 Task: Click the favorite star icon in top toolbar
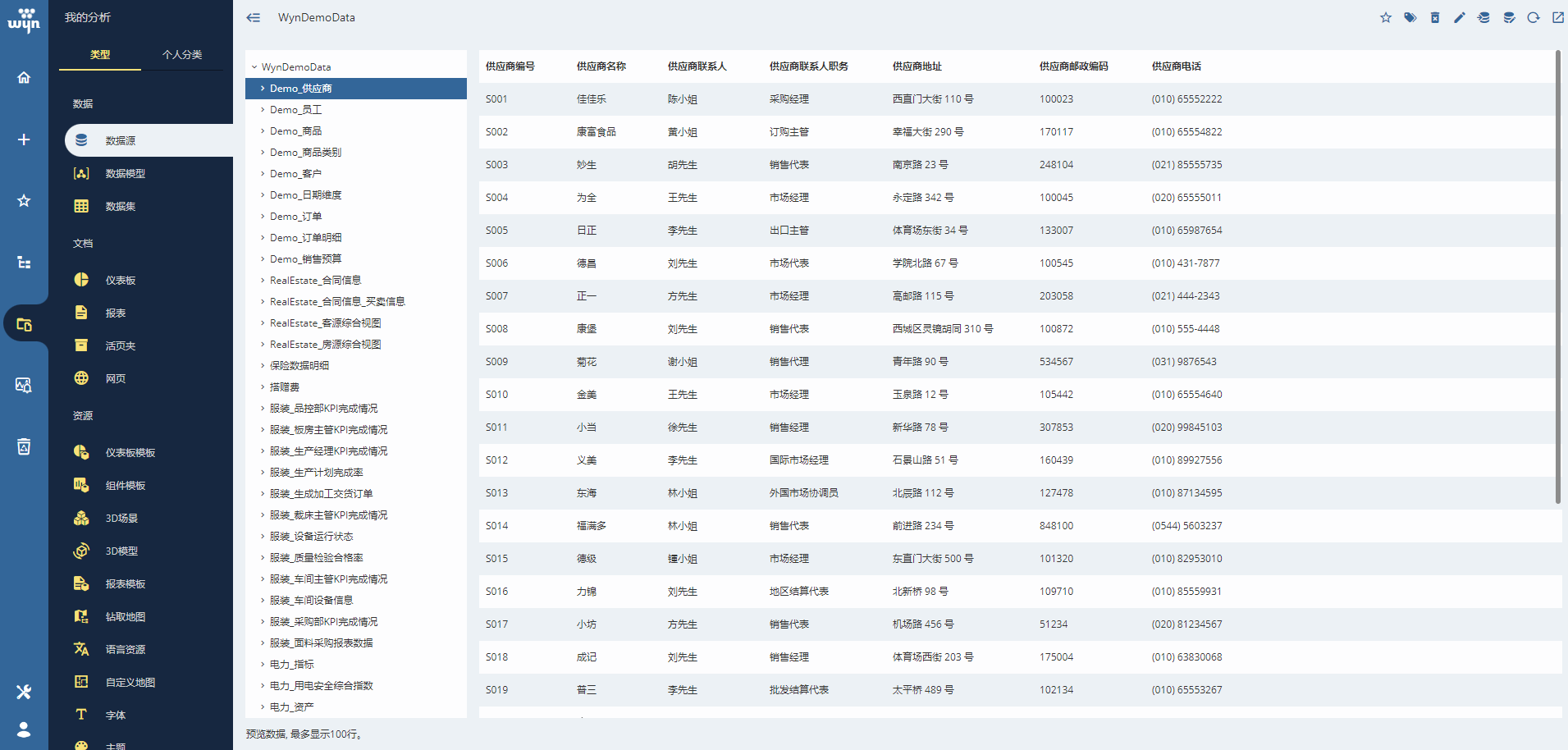point(1386,18)
